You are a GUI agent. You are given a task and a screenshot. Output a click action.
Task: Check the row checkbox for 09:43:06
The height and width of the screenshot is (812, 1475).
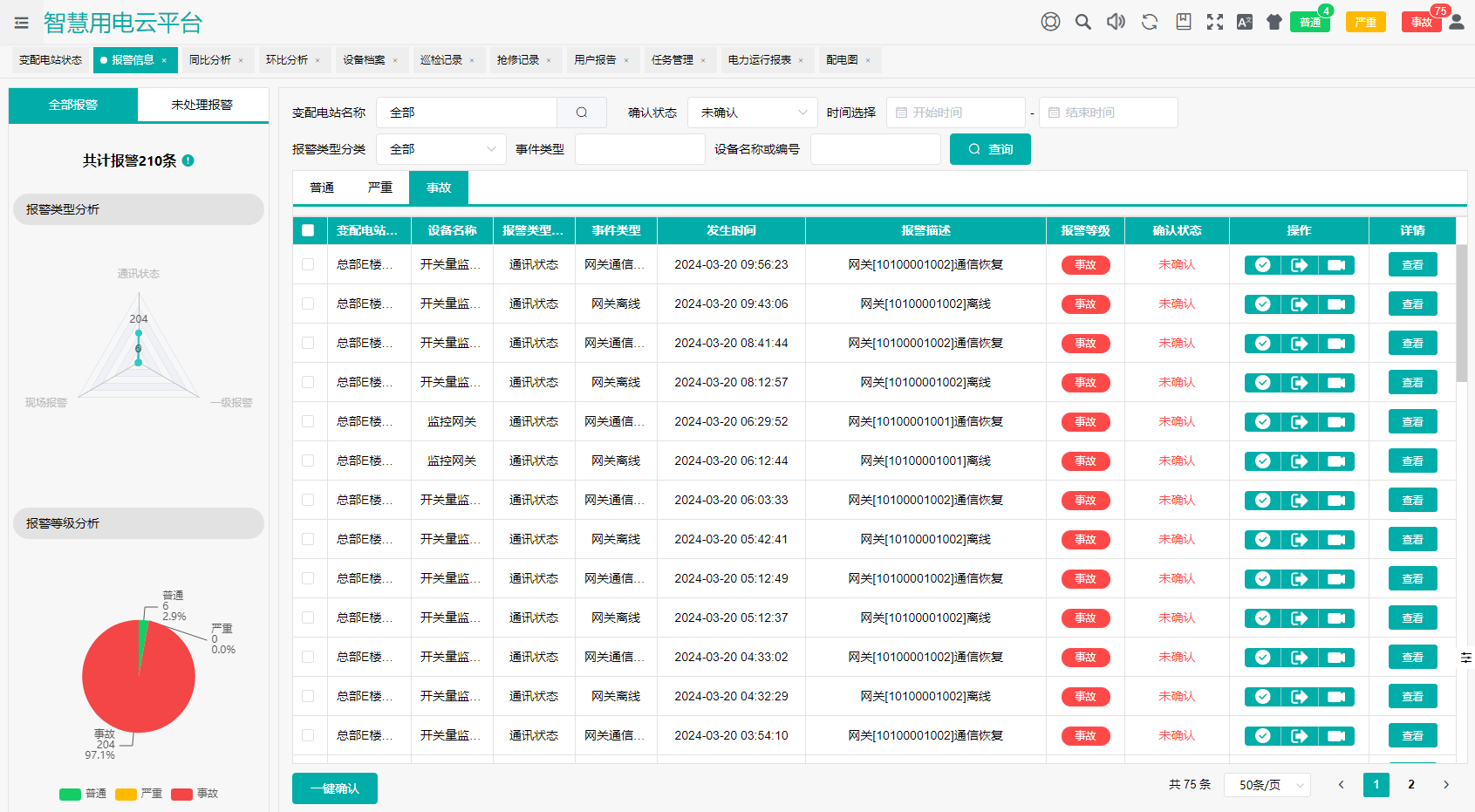[x=308, y=304]
